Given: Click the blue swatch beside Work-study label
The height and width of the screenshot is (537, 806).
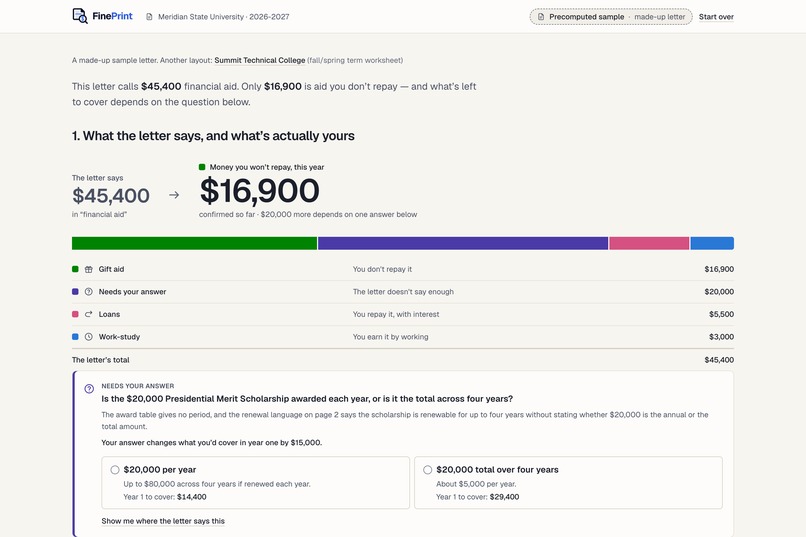Looking at the screenshot, I should click(75, 337).
